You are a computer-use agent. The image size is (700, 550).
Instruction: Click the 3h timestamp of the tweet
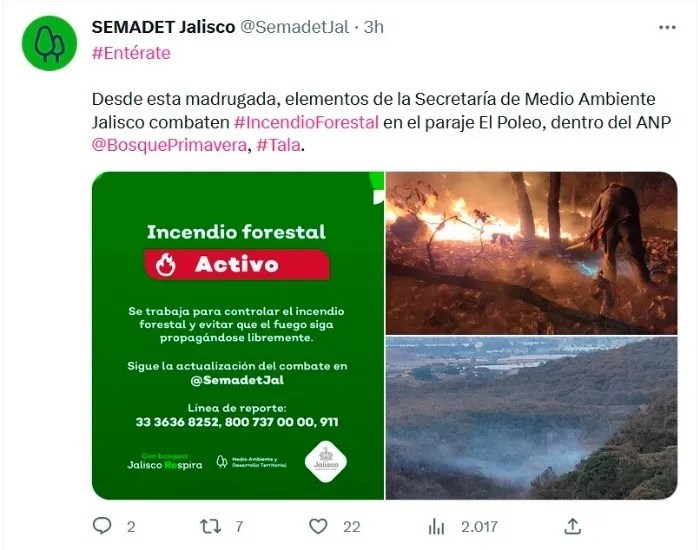(374, 27)
